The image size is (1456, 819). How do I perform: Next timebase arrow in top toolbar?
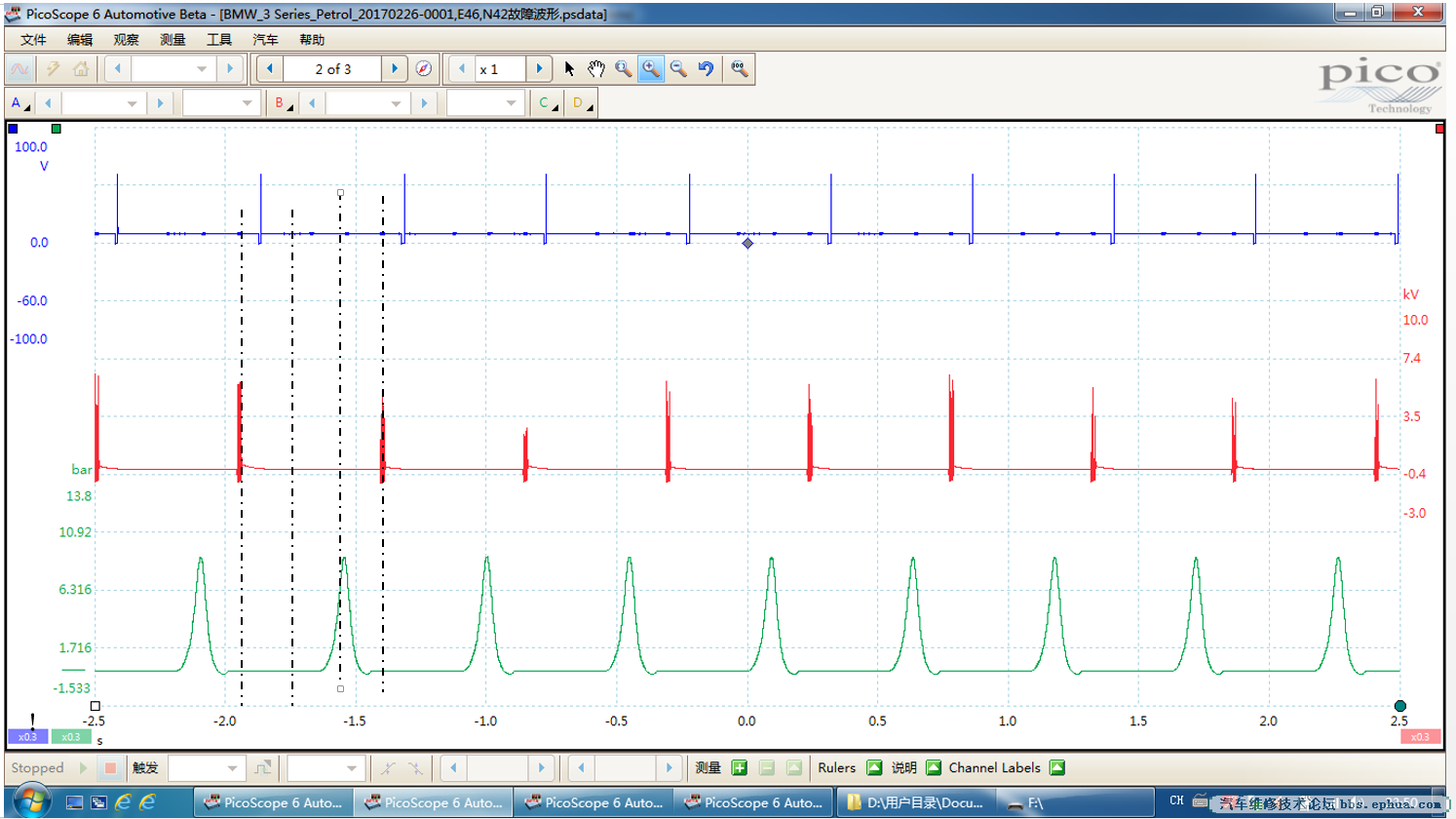pos(230,69)
